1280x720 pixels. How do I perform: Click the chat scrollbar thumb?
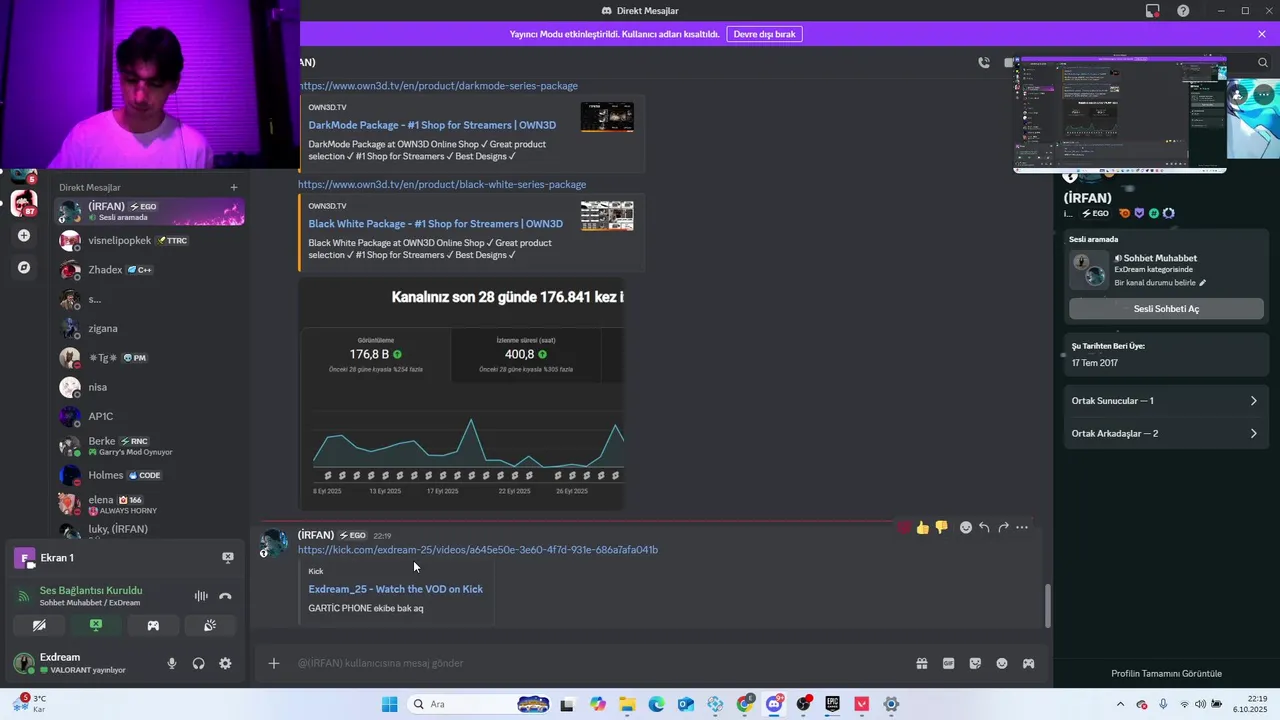tap(1048, 606)
